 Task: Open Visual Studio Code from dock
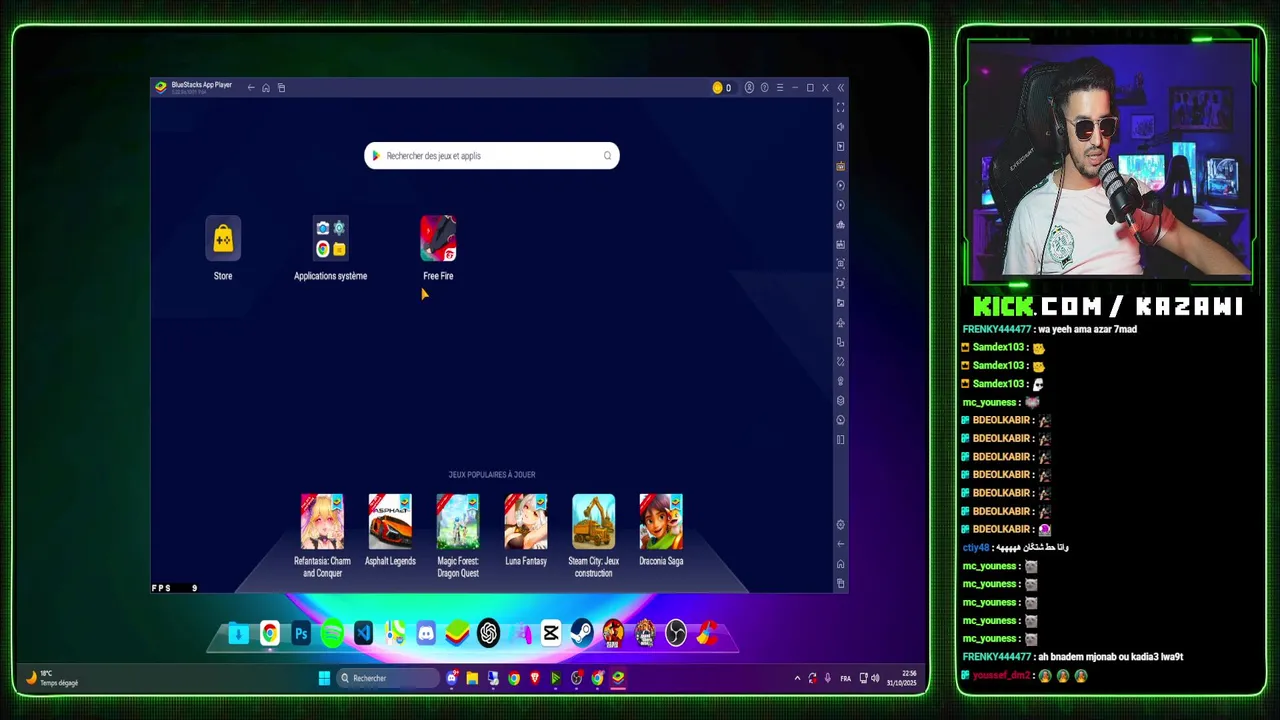363,633
